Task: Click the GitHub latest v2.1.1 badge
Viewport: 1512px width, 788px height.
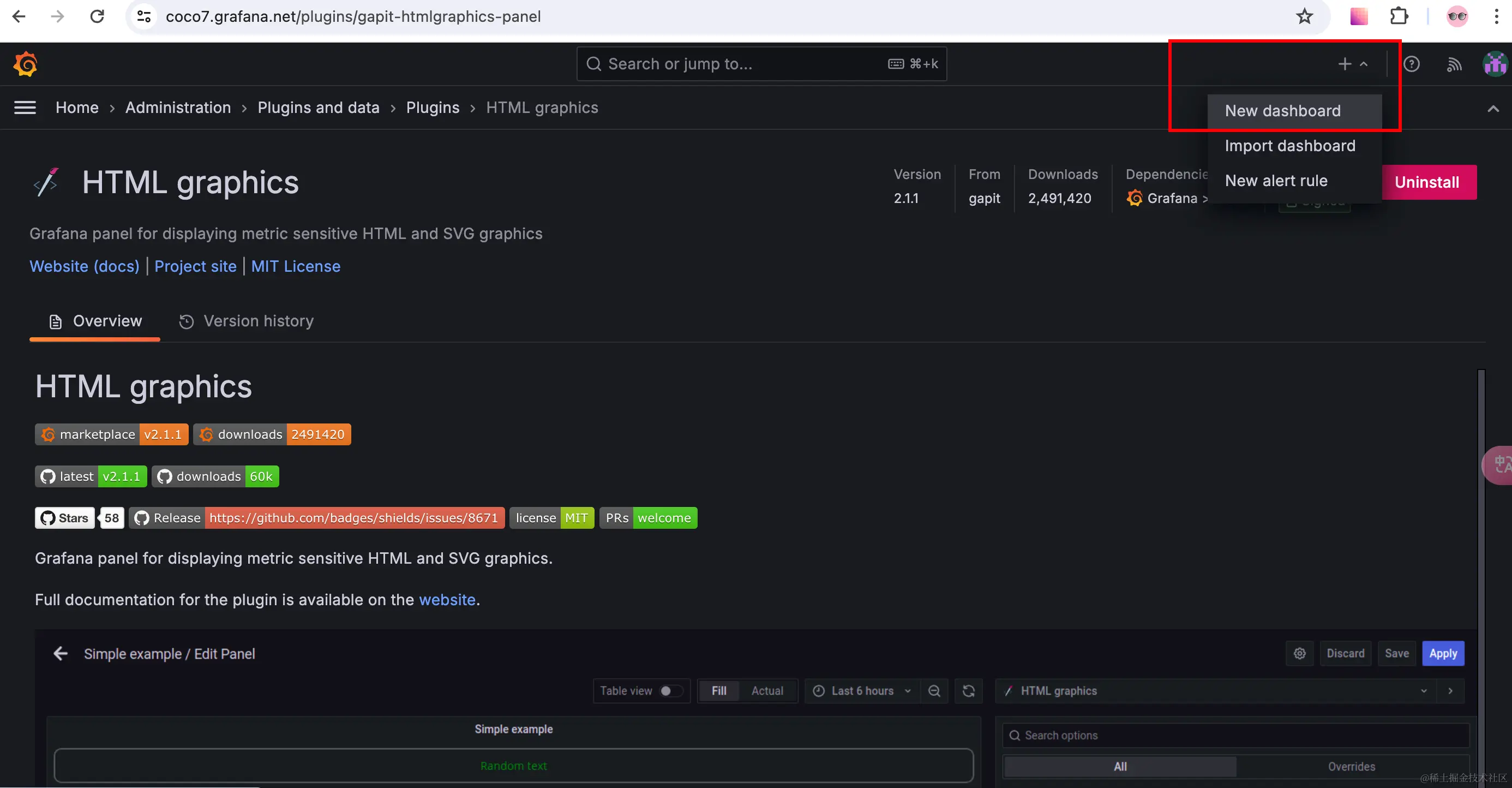Action: coord(91,476)
